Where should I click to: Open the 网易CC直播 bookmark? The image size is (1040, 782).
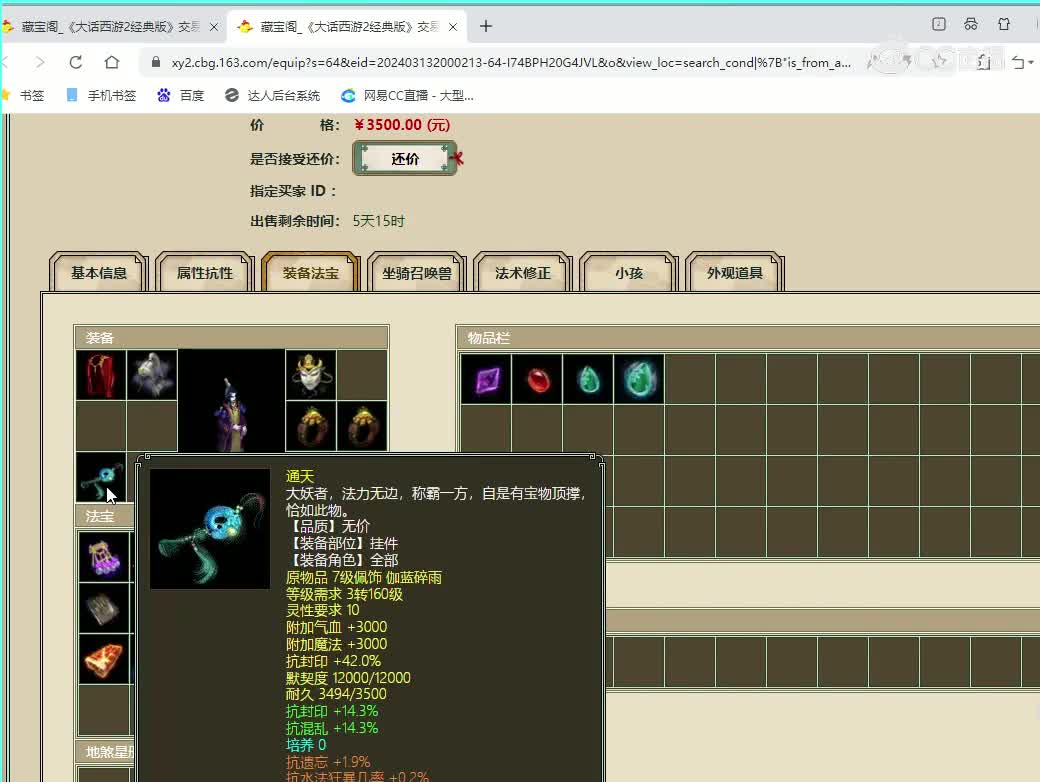tap(407, 96)
